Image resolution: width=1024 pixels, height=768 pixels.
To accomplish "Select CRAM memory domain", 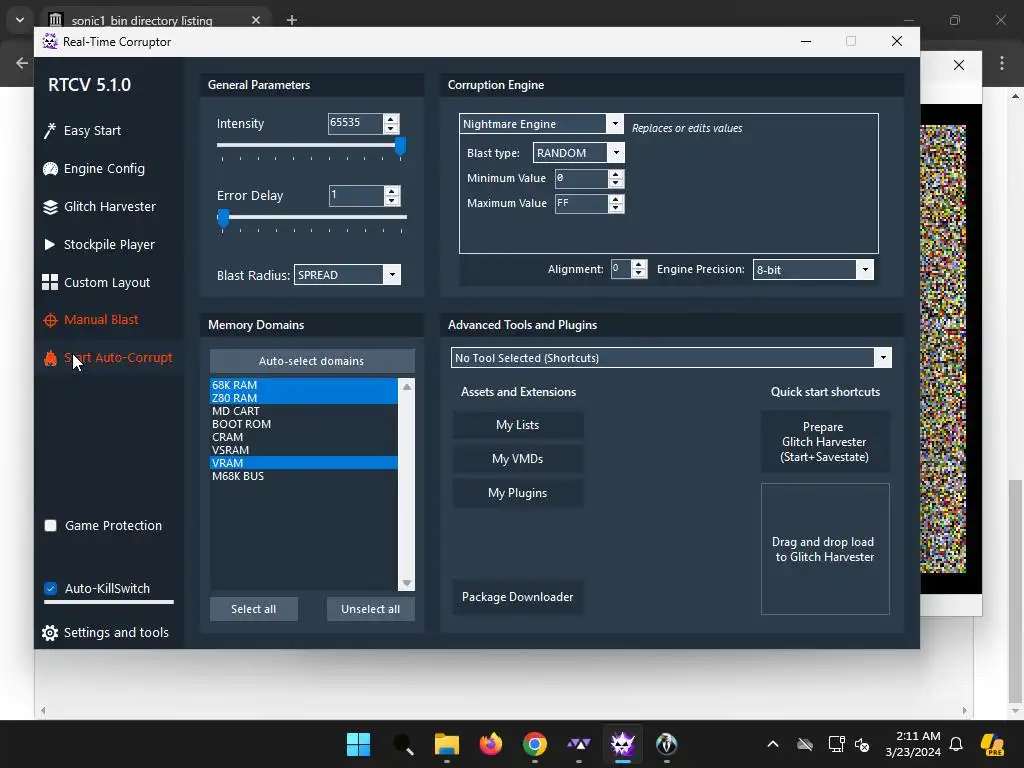I will coord(304,438).
